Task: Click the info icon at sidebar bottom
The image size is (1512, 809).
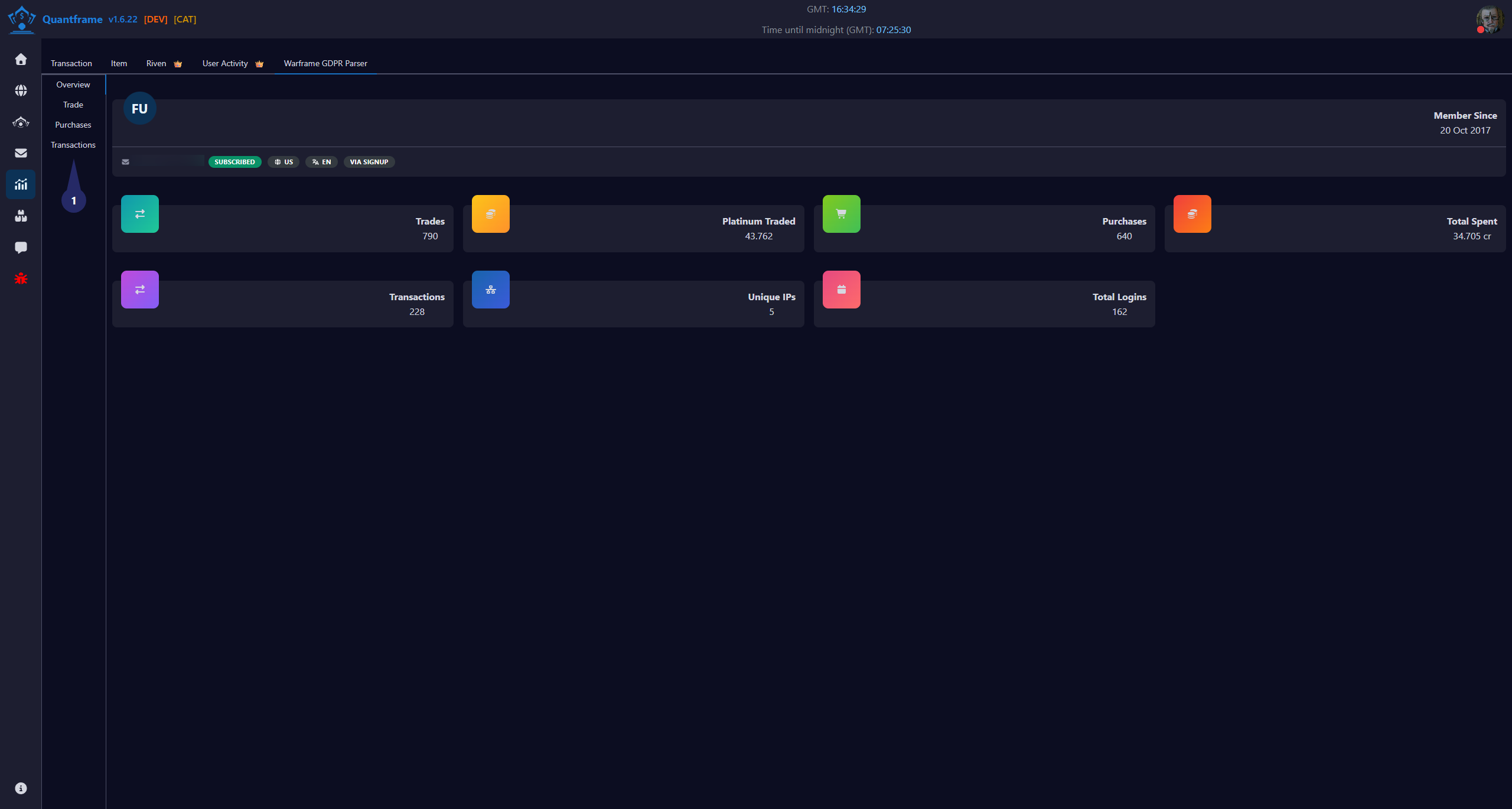Action: (21, 788)
